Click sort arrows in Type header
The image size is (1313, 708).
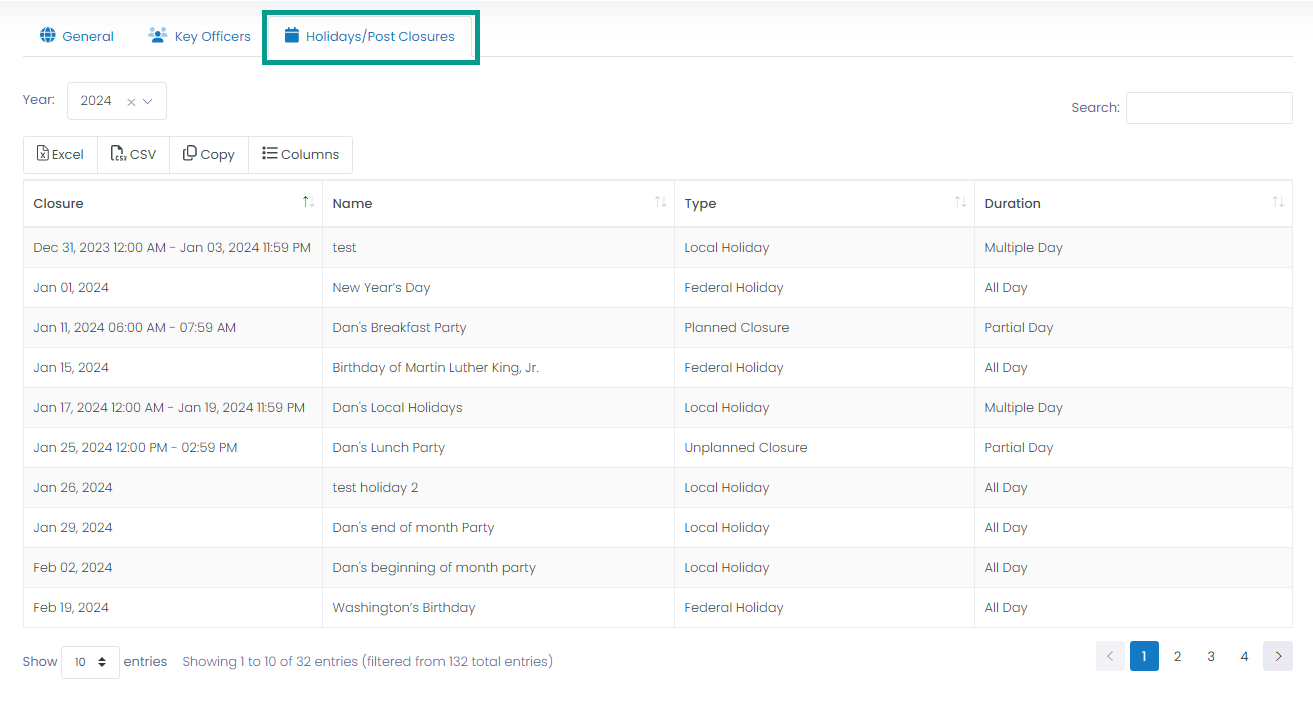coord(960,202)
